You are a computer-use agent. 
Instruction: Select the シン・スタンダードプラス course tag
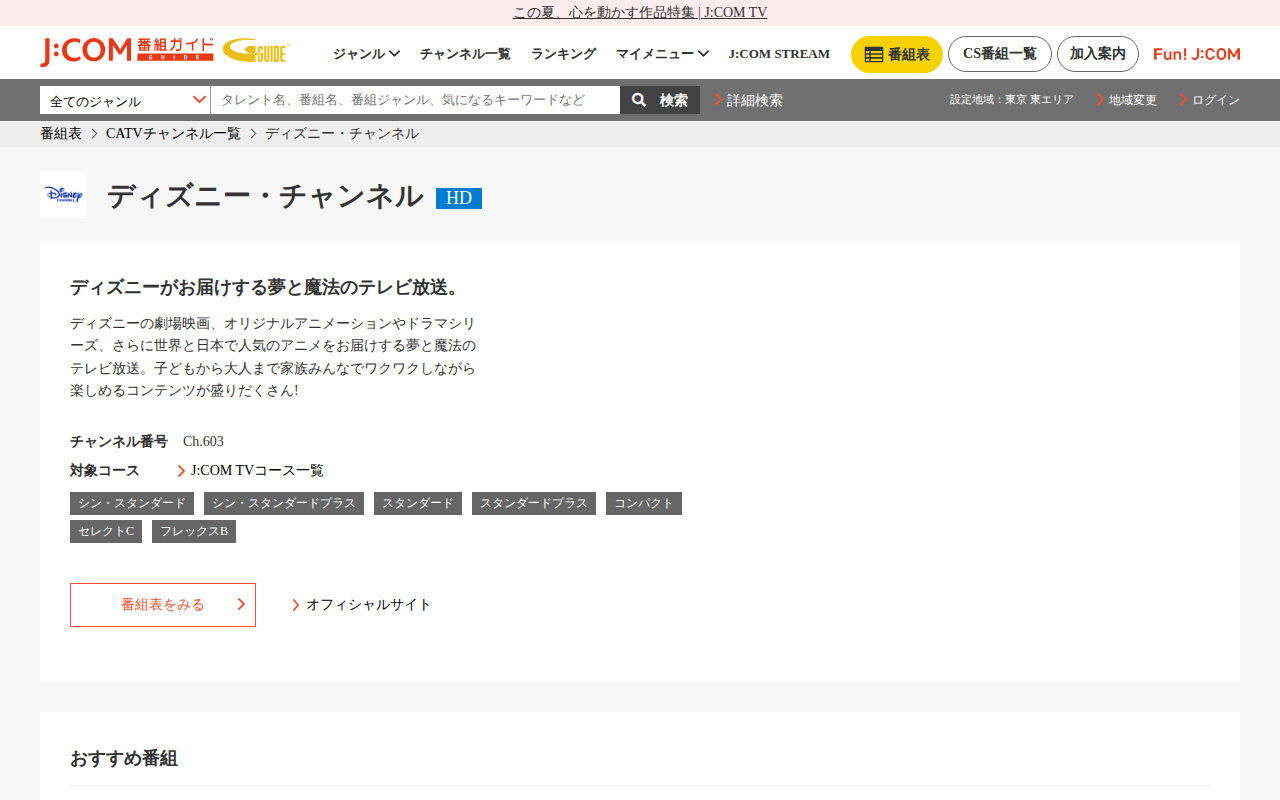284,503
